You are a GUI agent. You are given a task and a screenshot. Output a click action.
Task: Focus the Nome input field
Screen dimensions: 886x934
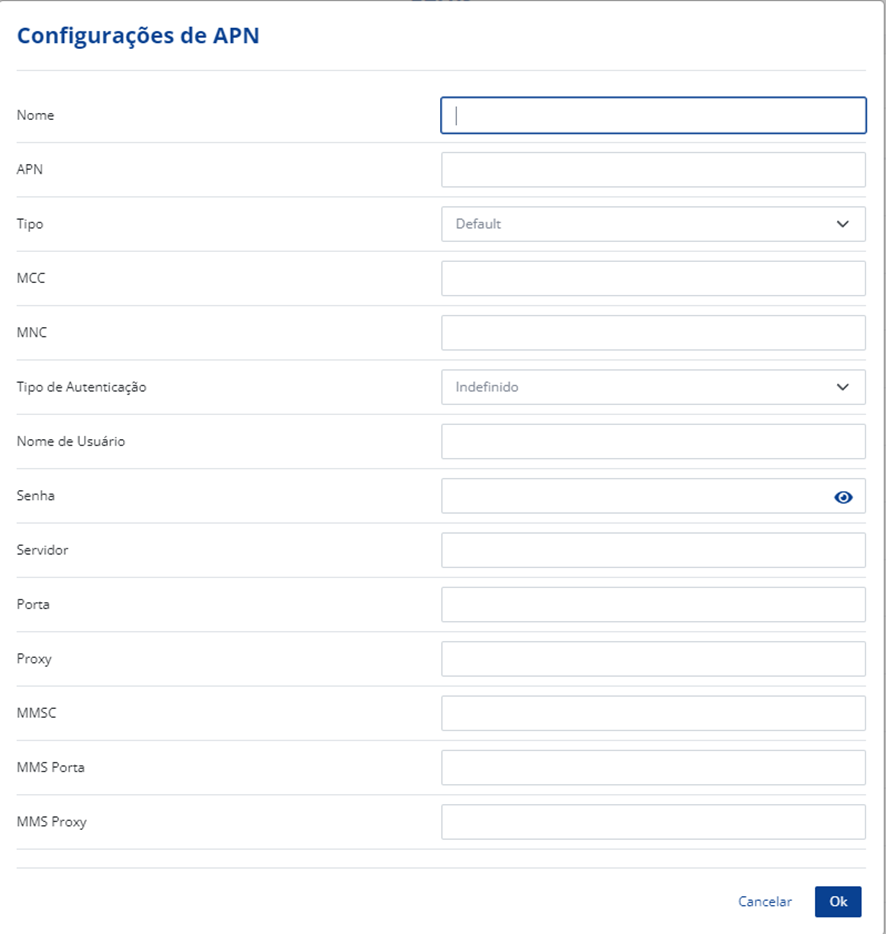653,115
